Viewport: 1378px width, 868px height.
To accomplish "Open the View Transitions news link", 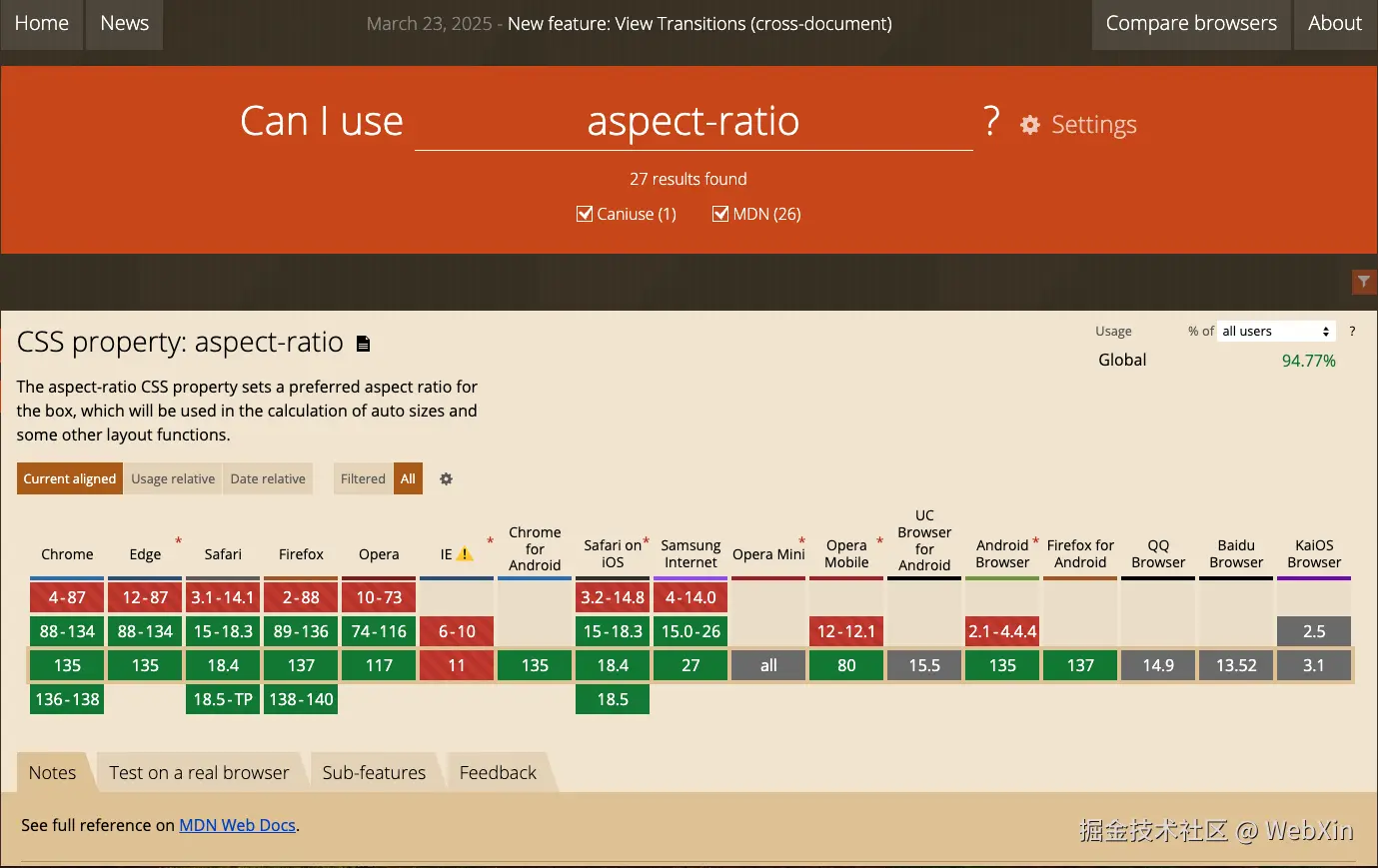I will 699,24.
